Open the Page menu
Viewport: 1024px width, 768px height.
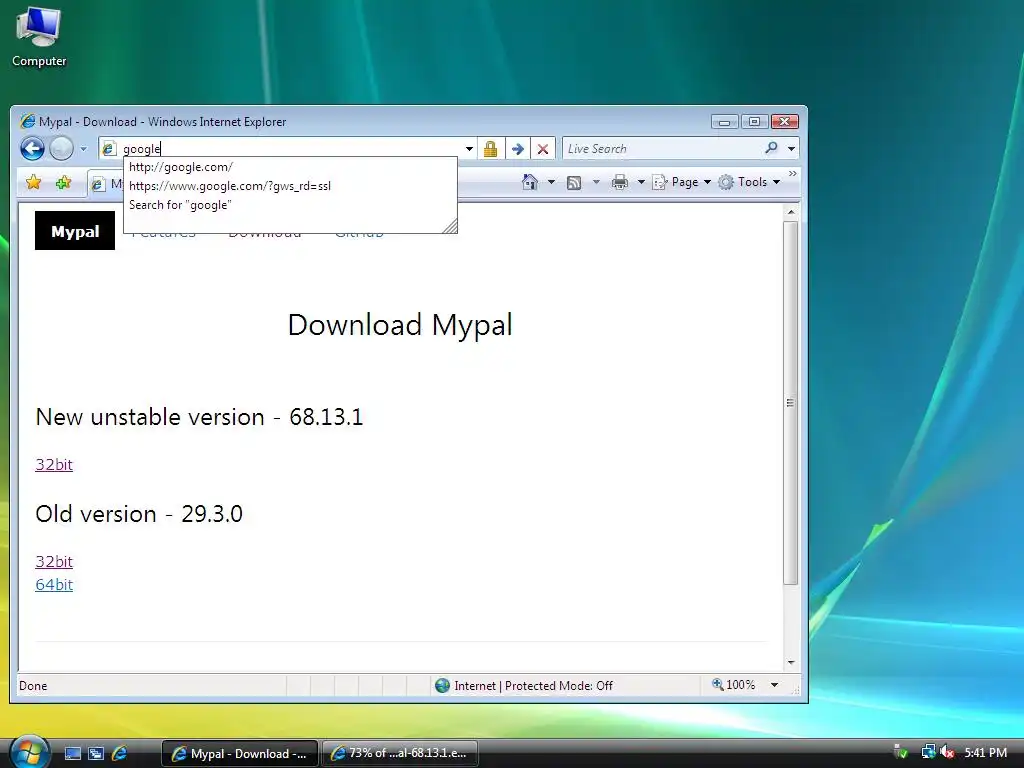[x=681, y=182]
